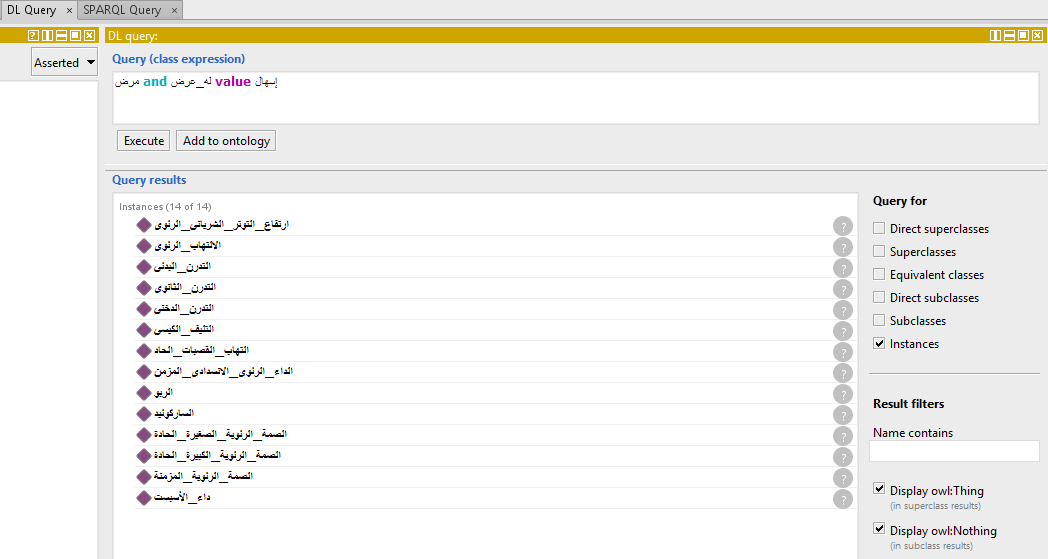Uncheck the Instances checkbox

pos(879,344)
